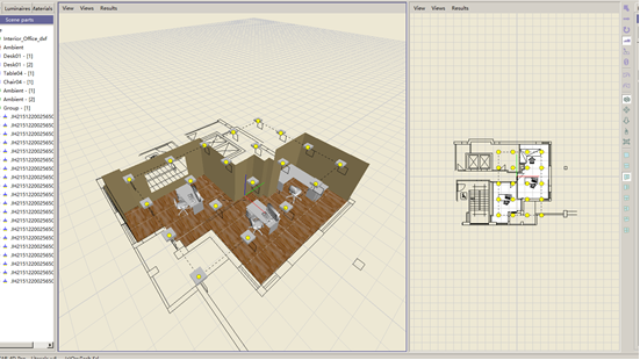Open Results menu in the plan viewport
The height and width of the screenshot is (360, 640).
point(460,8)
